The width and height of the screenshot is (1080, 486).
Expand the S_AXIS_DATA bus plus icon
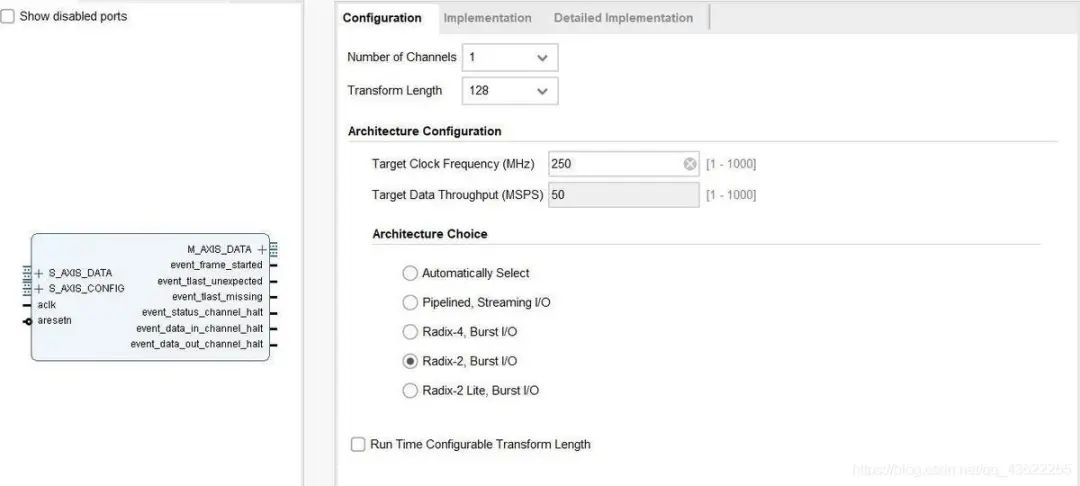point(39,272)
